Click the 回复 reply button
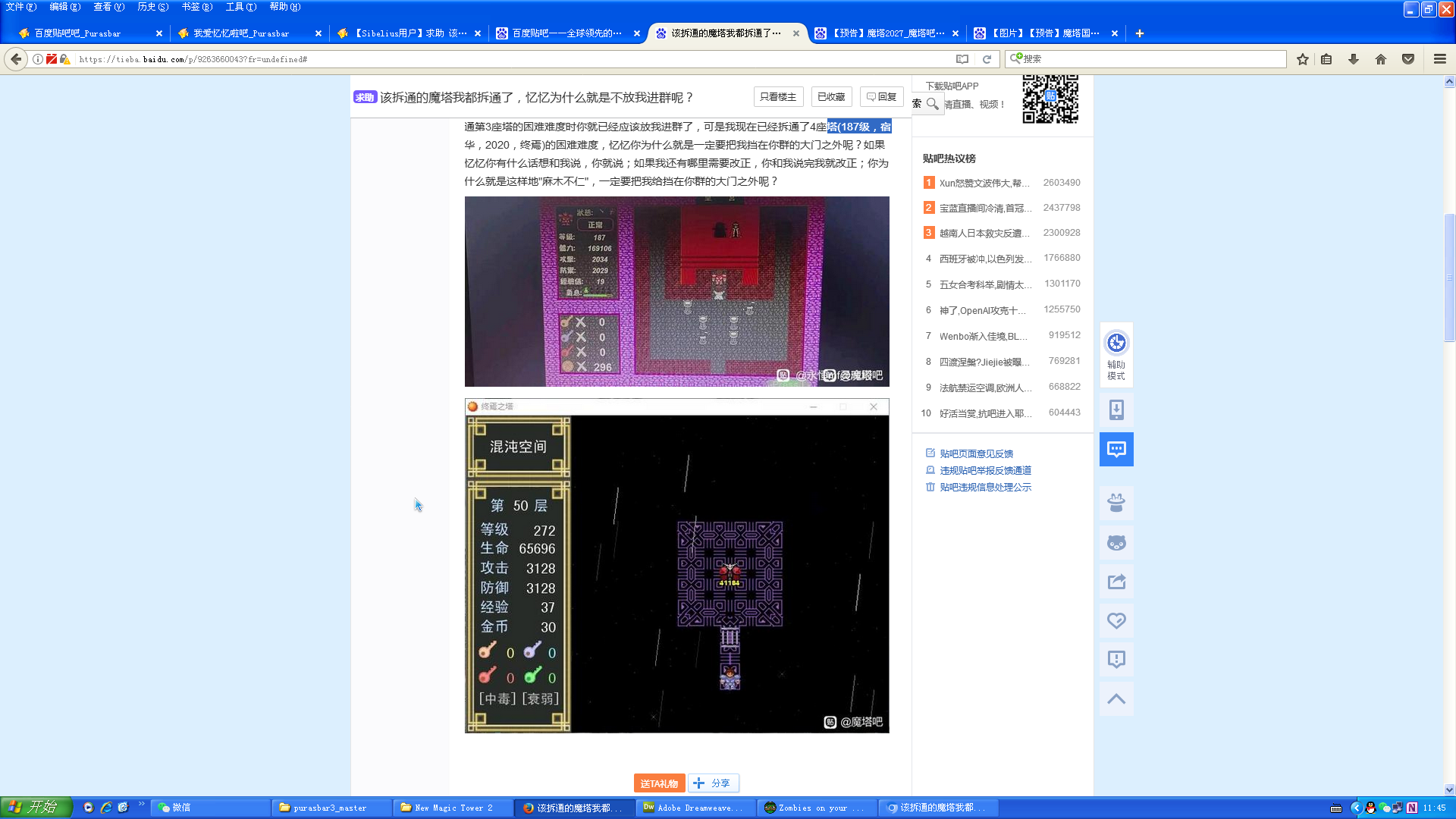The width and height of the screenshot is (1456, 819). tap(881, 97)
